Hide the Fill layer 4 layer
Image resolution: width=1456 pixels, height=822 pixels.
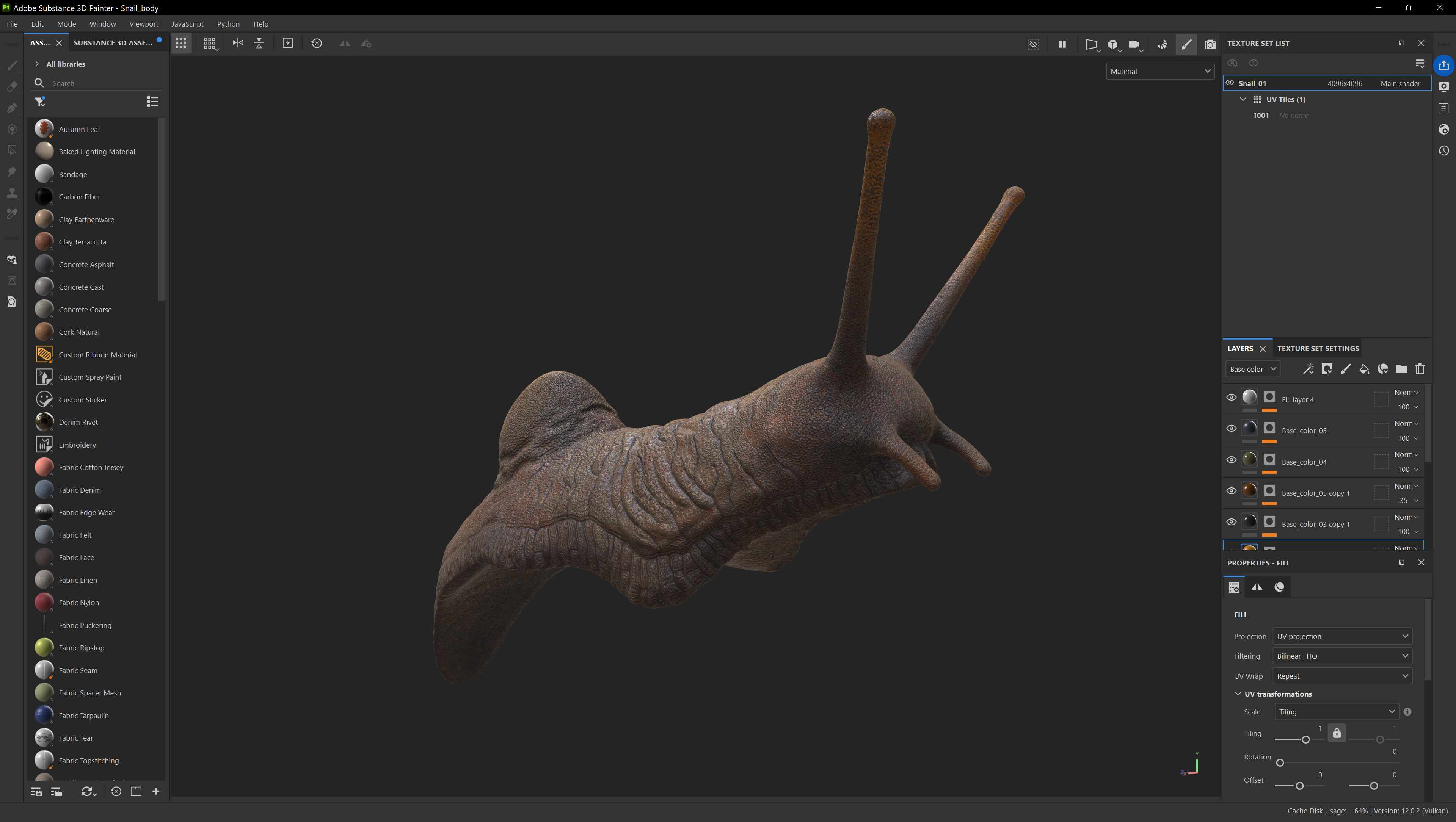coord(1231,397)
